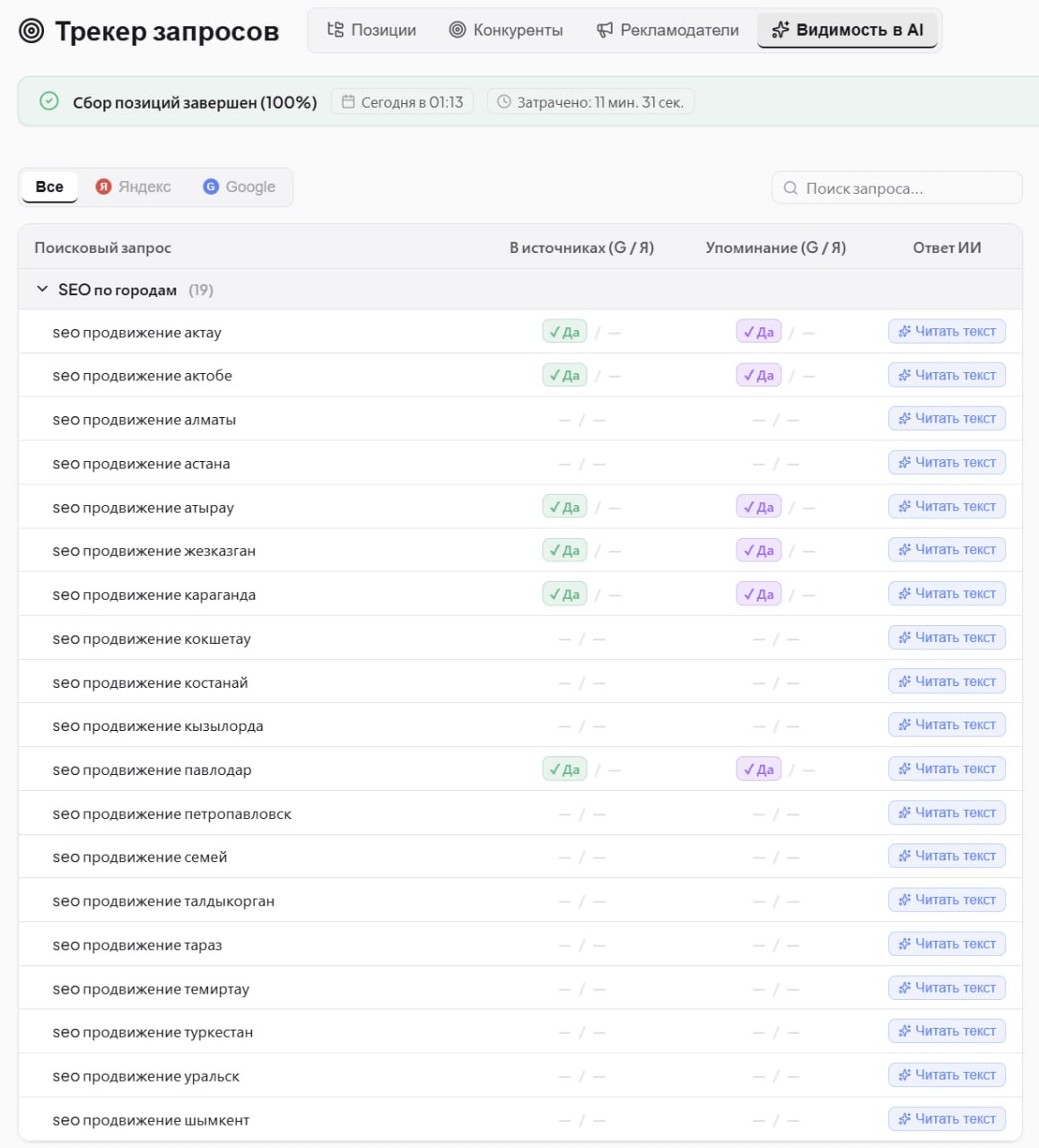
Task: Open the Рекламодатели tab
Action: click(668, 30)
